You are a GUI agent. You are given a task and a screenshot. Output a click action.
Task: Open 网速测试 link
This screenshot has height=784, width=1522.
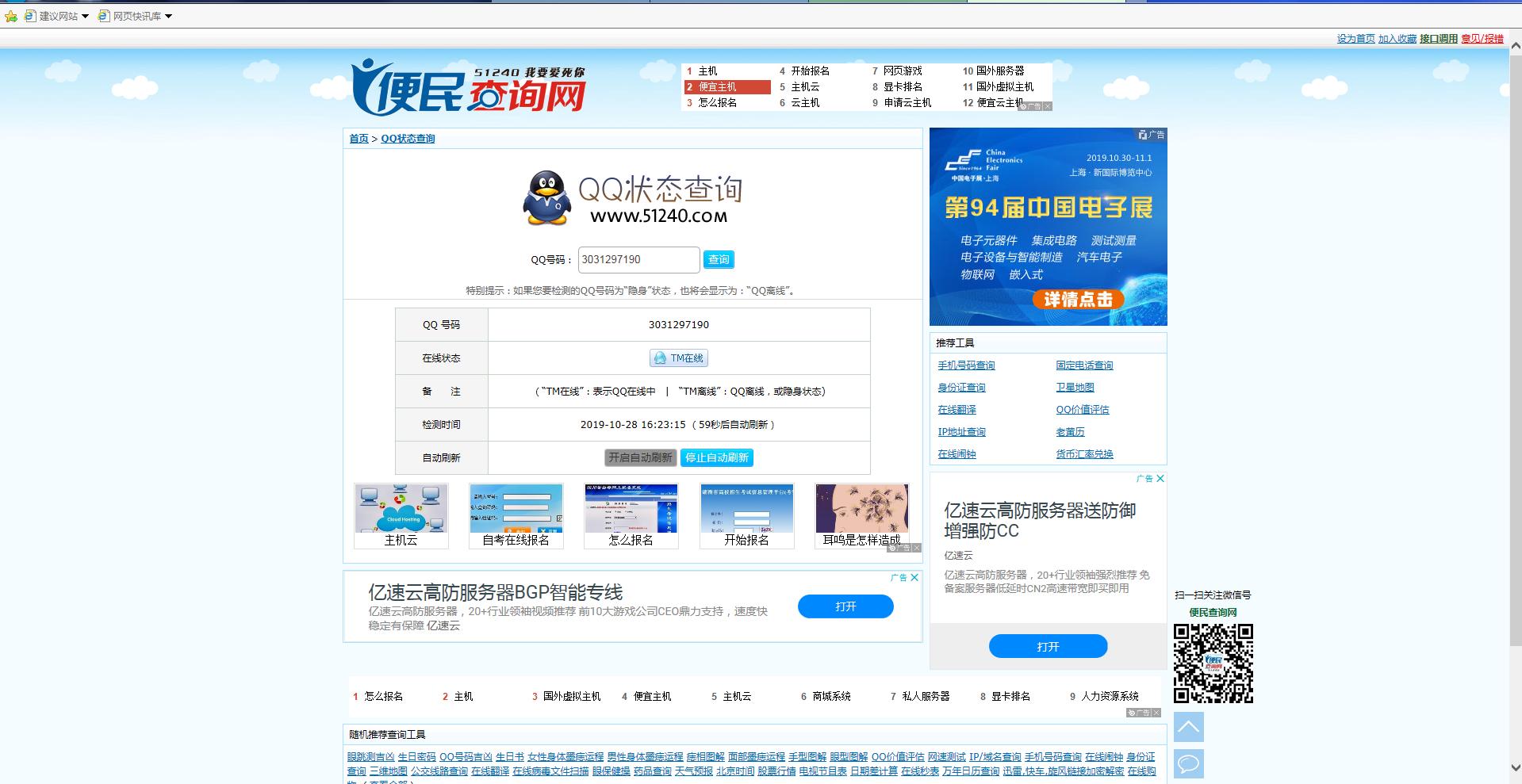pos(947,757)
